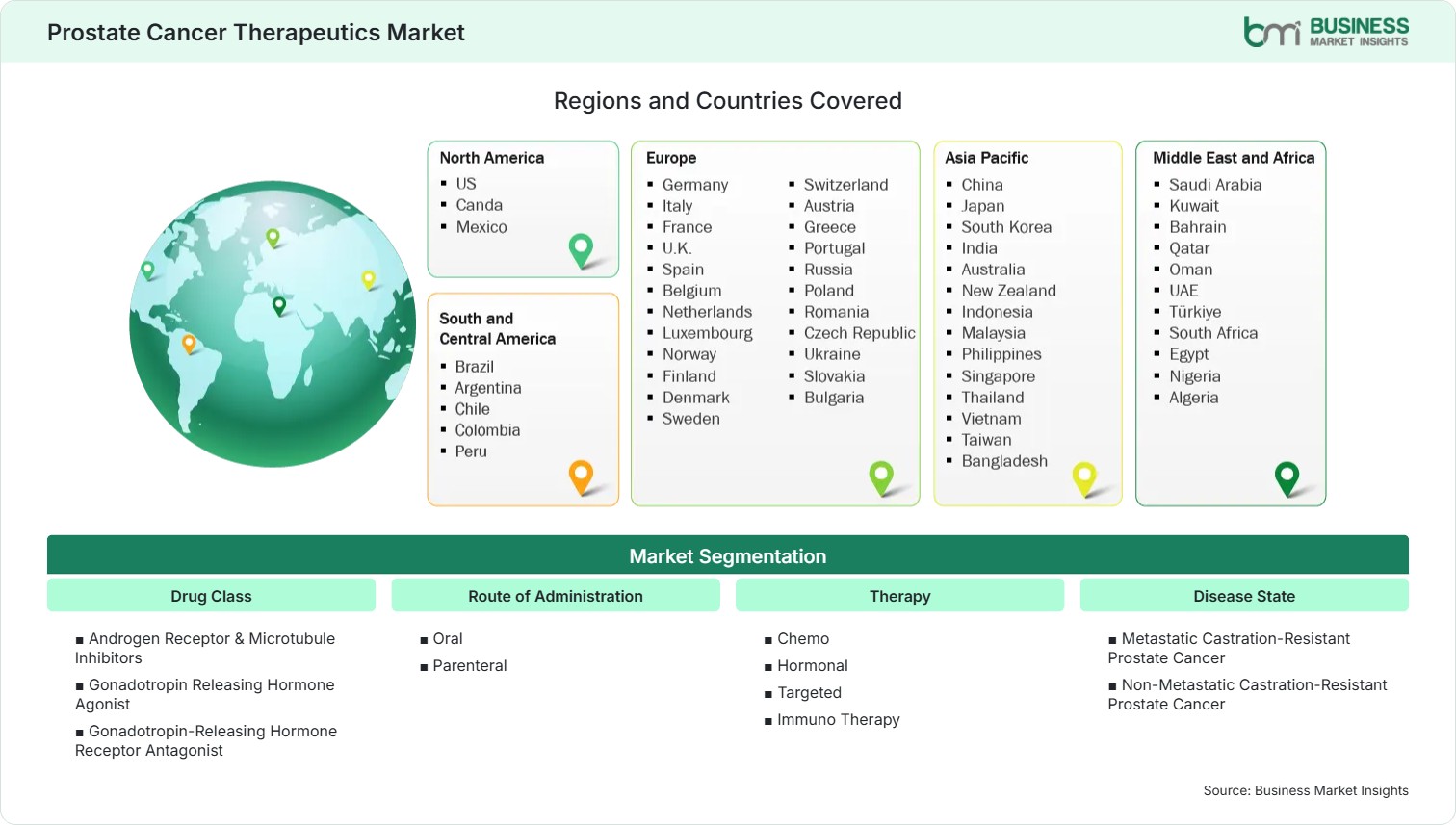Click the orange pin in South and Central America card
This screenshot has height=825, width=1456.
point(581,477)
